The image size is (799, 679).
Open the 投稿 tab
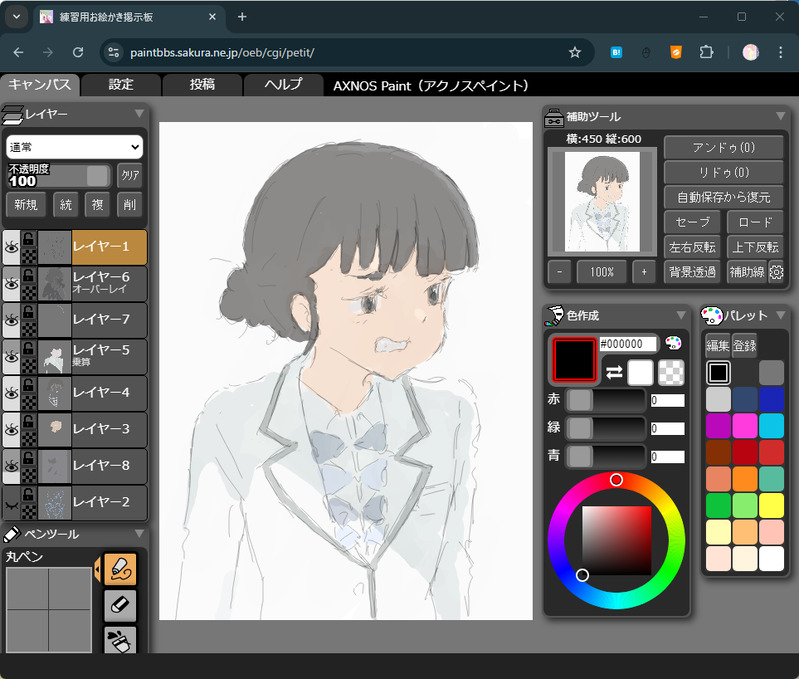pyautogui.click(x=202, y=85)
